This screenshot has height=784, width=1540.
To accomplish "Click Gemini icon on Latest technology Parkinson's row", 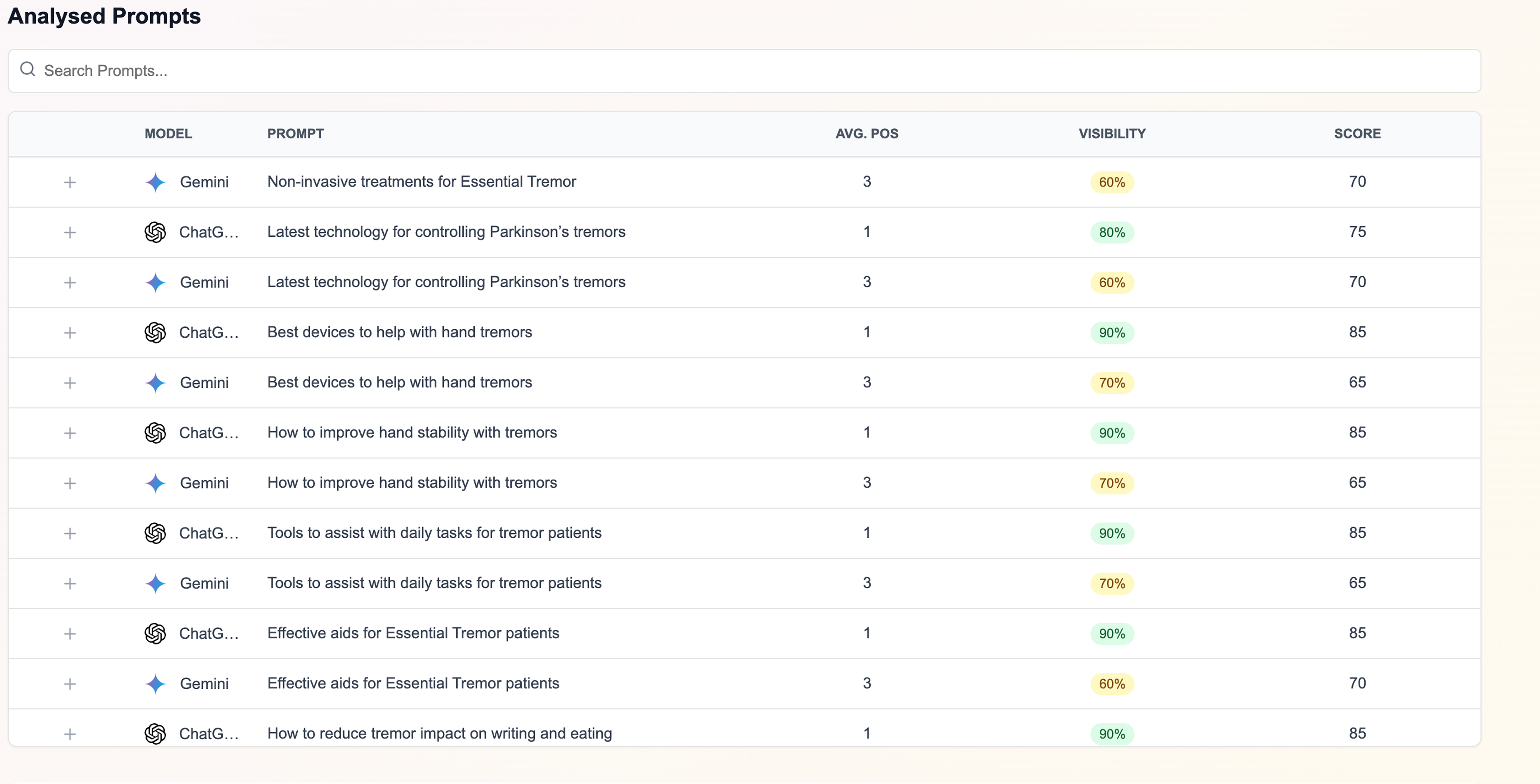I will tap(155, 282).
